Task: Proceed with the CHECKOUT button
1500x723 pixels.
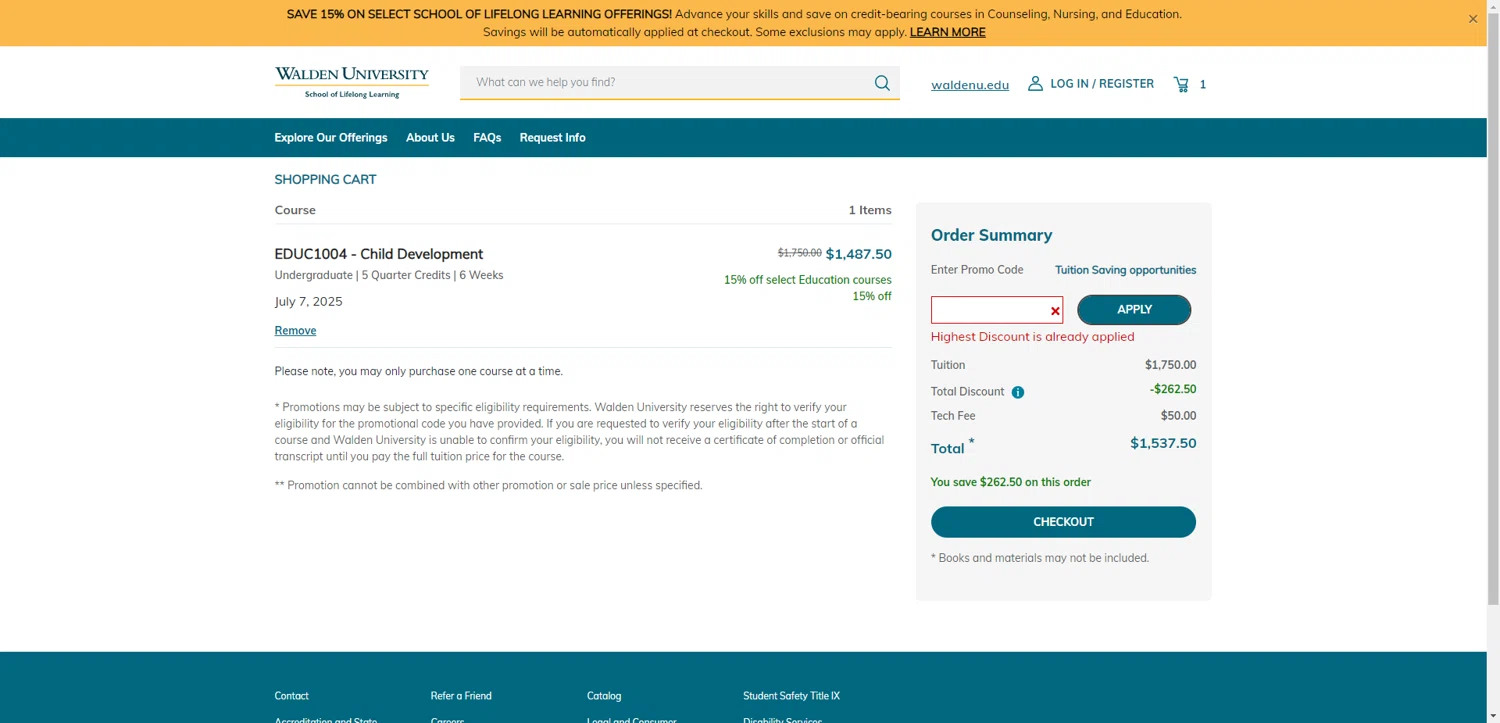Action: pyautogui.click(x=1063, y=522)
